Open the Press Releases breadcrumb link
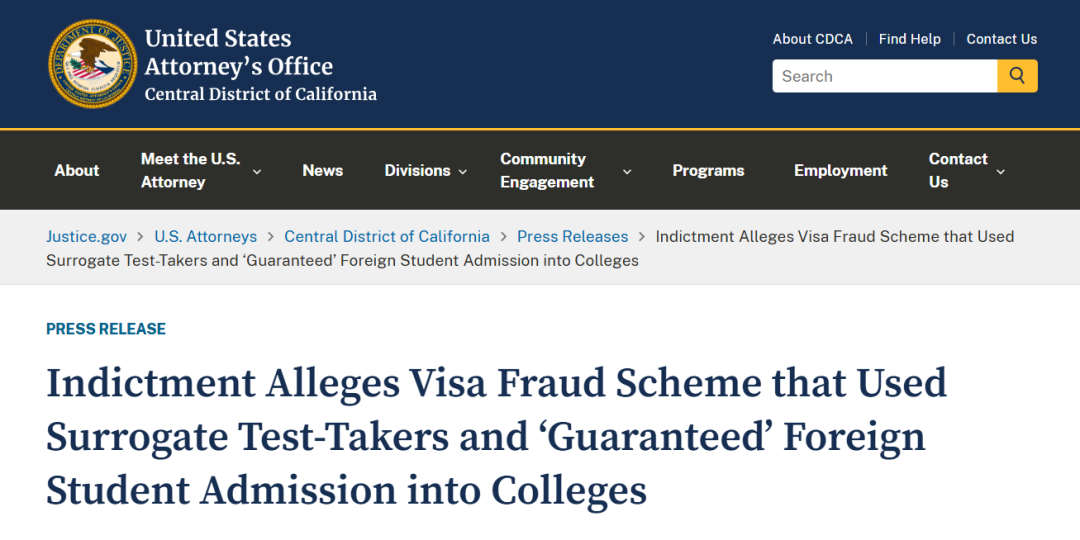Viewport: 1080px width, 540px height. 572,237
